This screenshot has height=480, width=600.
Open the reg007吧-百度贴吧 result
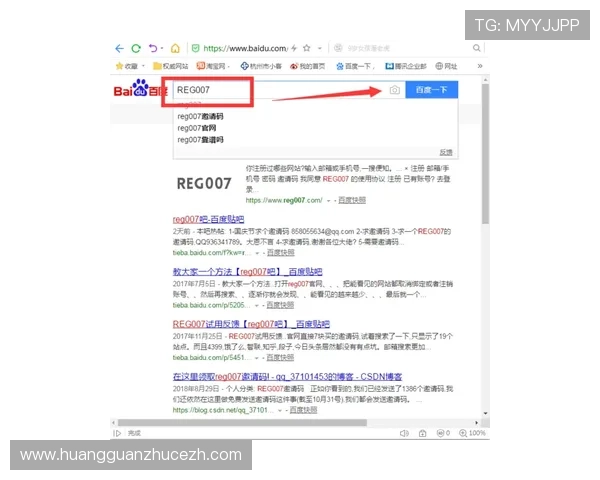pos(208,219)
